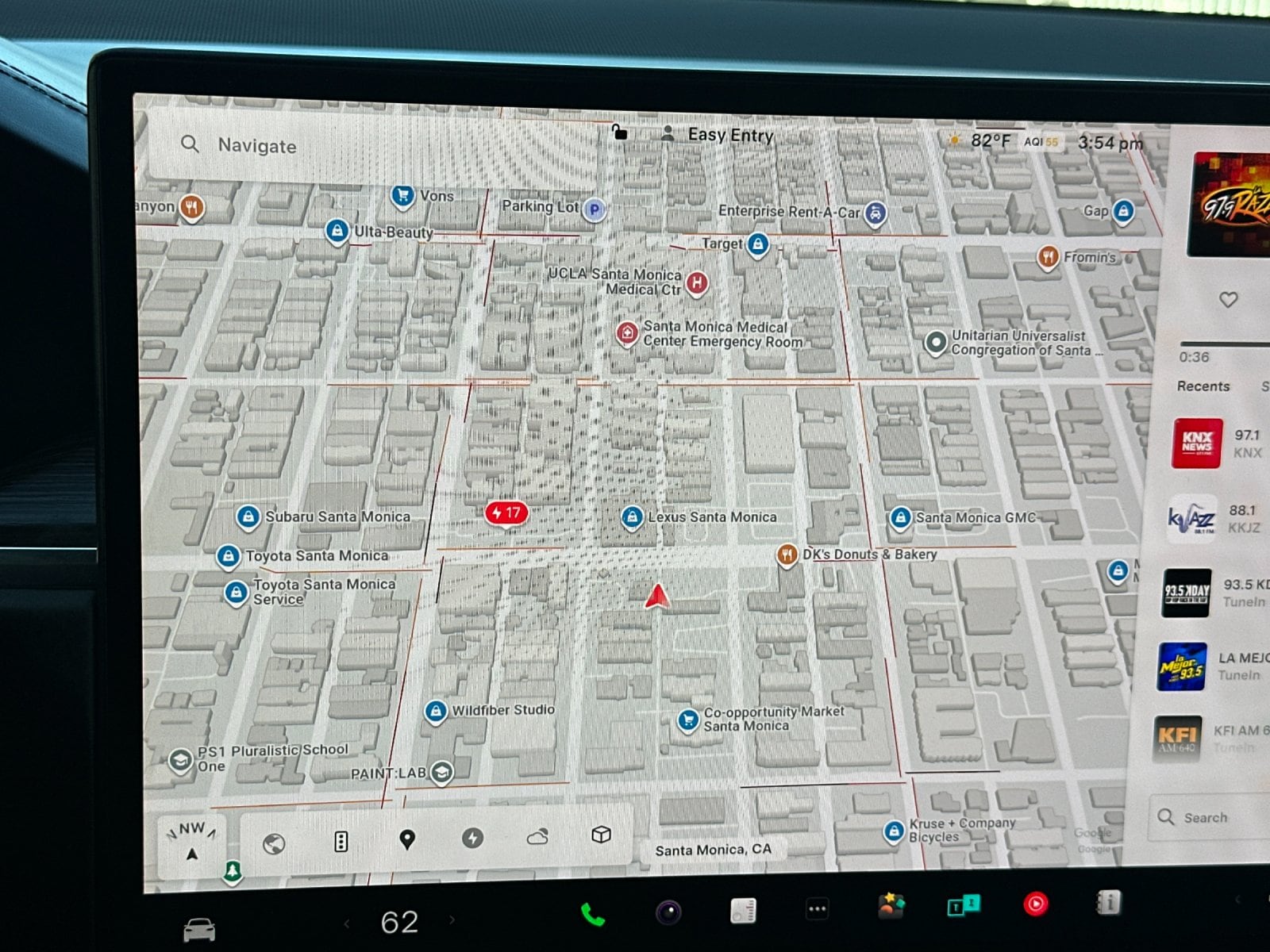The height and width of the screenshot is (952, 1270).
Task: Select the PAINT:LAB marker
Action: tap(441, 771)
